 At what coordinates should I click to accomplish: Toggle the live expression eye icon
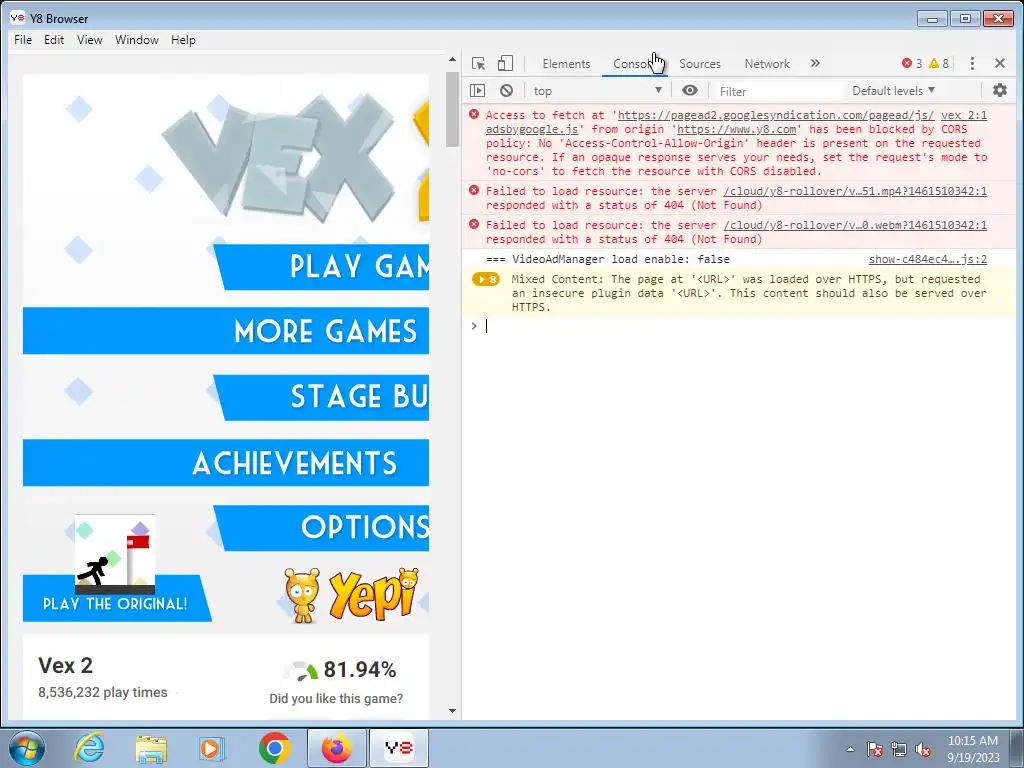(x=690, y=91)
